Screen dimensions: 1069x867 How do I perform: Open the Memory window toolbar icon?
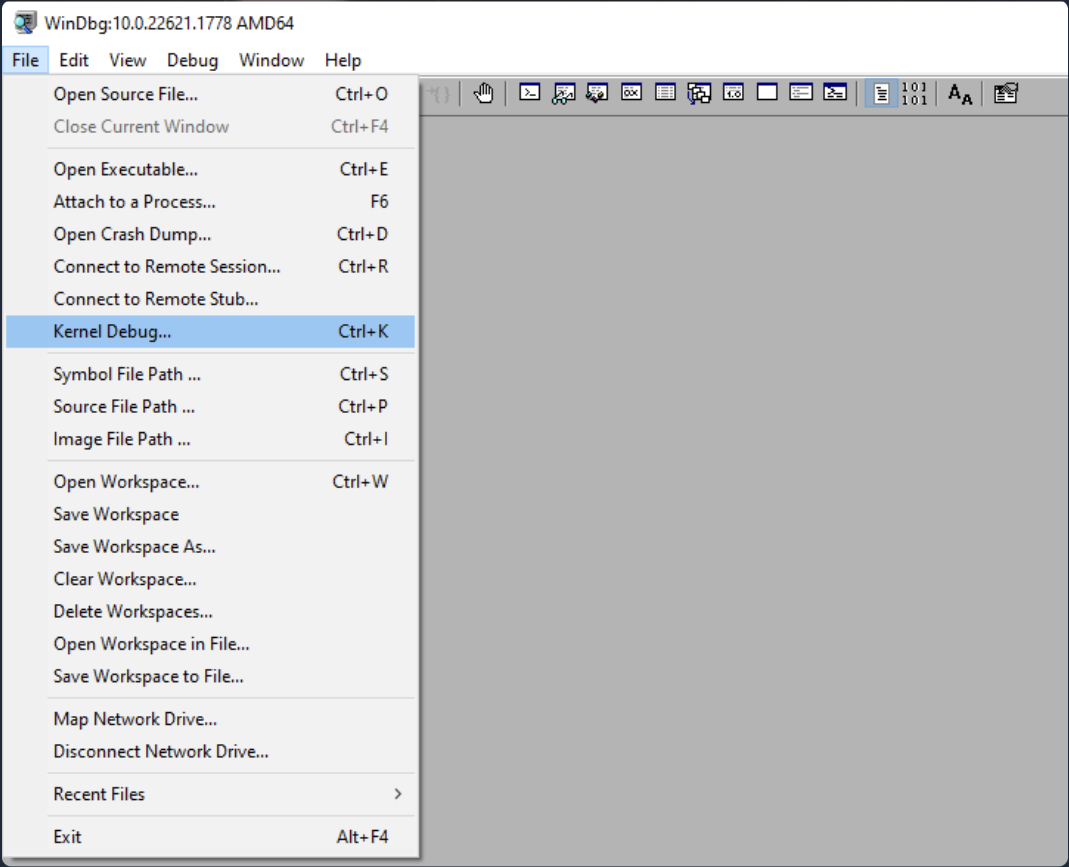[666, 93]
